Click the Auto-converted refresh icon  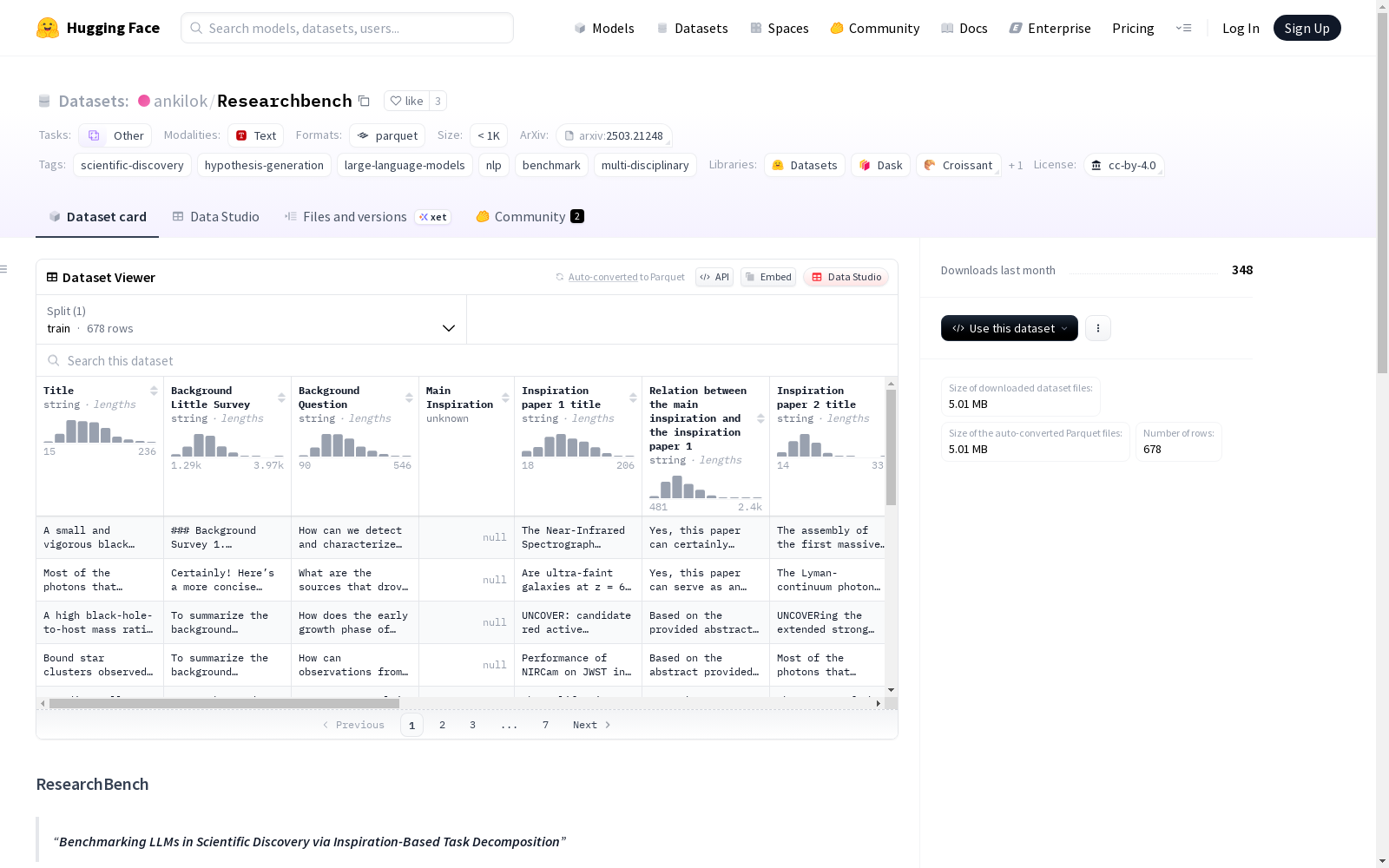[x=560, y=277]
